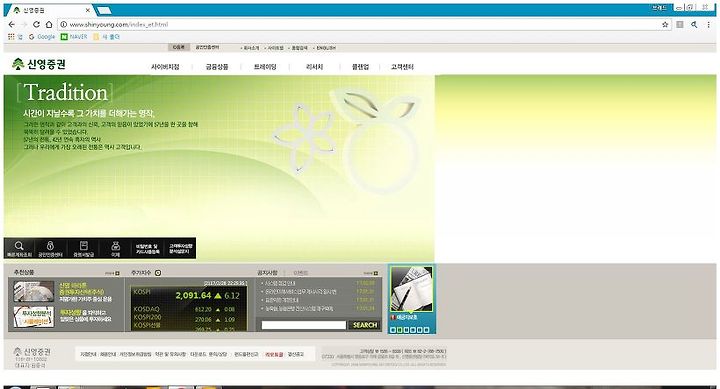Viewport: 720px width, 389px height.
Task: Open the 트레이딩 menu
Action: pyautogui.click(x=265, y=67)
